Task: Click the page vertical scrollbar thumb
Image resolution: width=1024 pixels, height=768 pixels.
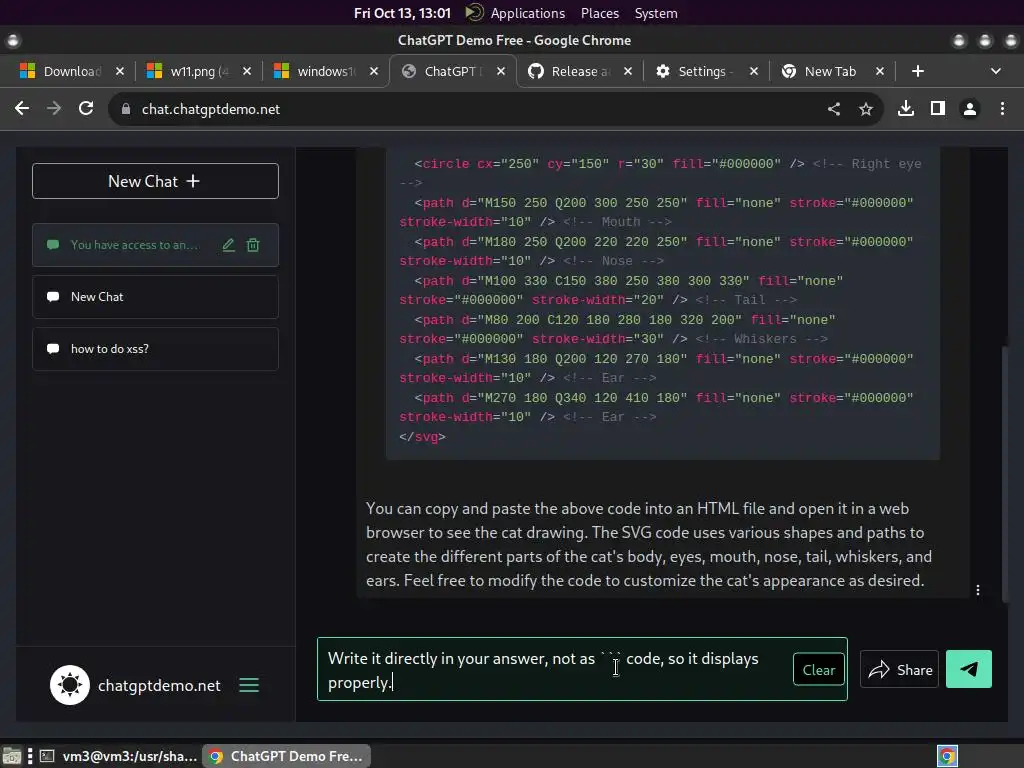Action: coord(1004,475)
